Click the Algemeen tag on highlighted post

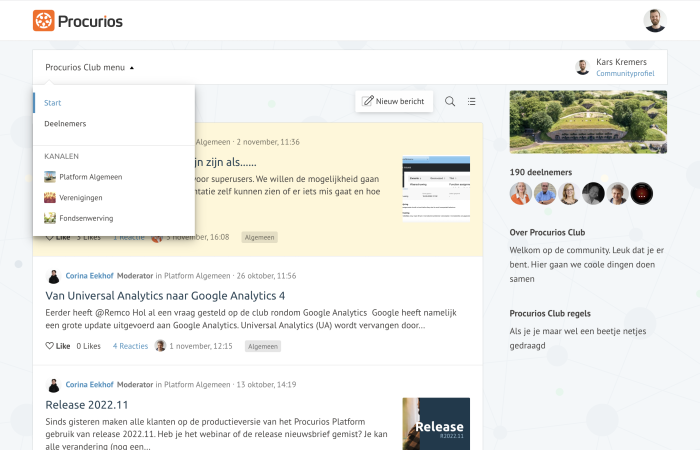(x=259, y=237)
